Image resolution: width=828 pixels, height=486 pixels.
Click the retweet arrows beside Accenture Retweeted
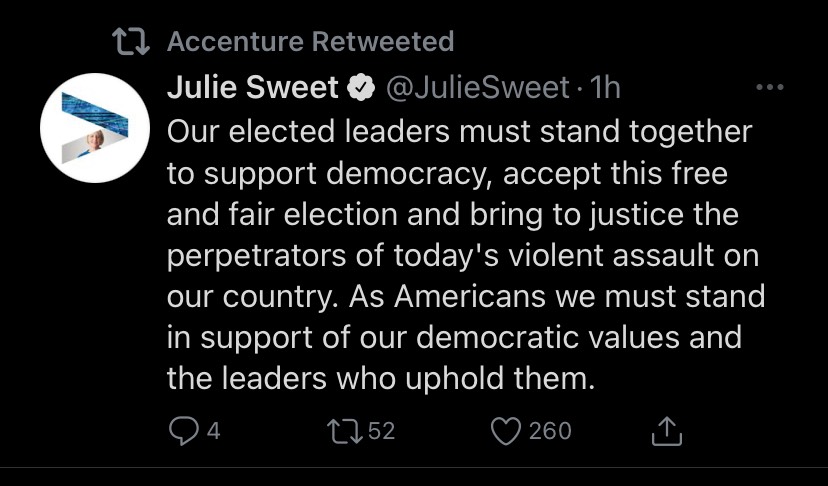pyautogui.click(x=131, y=42)
